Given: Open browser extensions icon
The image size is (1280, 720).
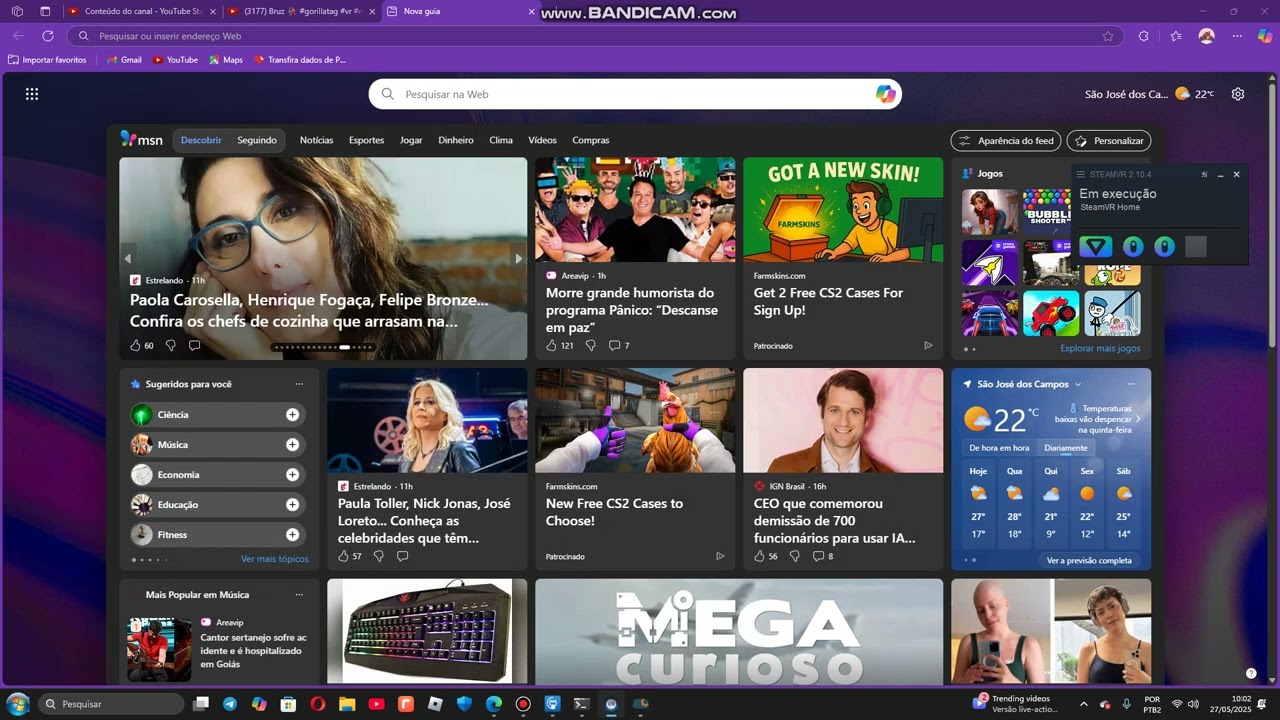Looking at the screenshot, I should [1144, 36].
